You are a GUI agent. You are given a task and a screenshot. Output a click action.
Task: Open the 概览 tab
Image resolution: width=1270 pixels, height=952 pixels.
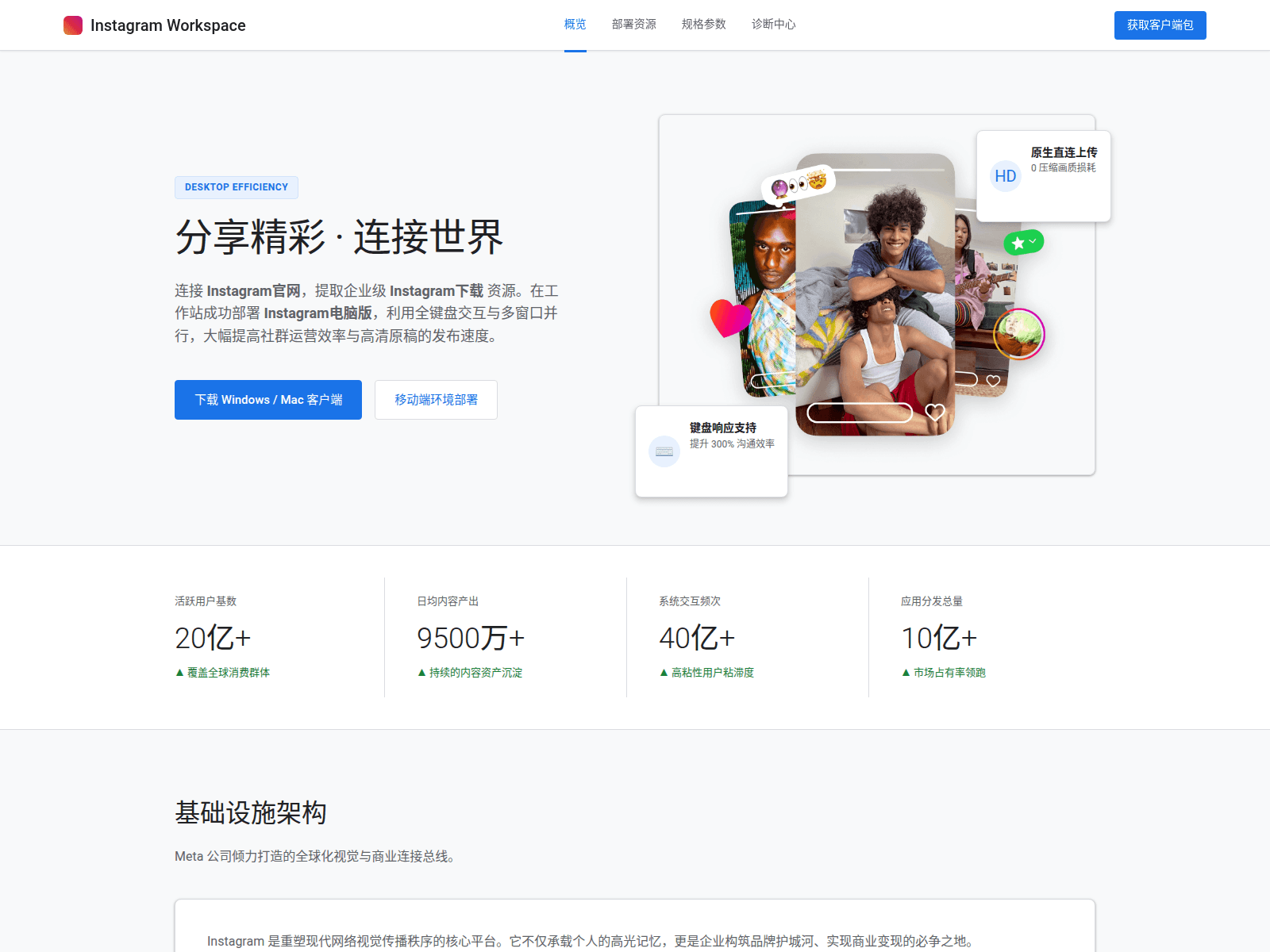575,25
